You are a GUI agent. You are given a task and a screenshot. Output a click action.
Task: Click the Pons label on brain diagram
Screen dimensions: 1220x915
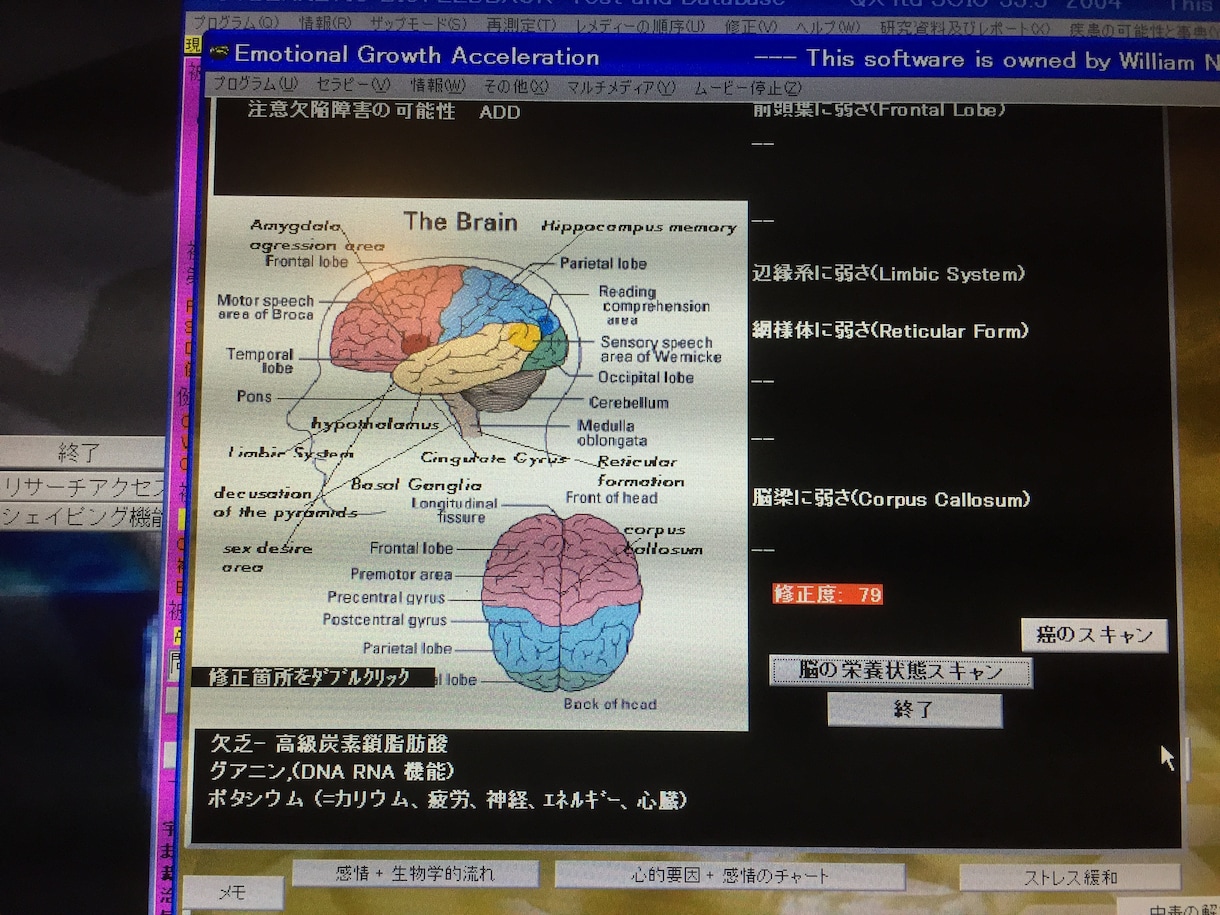click(x=254, y=396)
